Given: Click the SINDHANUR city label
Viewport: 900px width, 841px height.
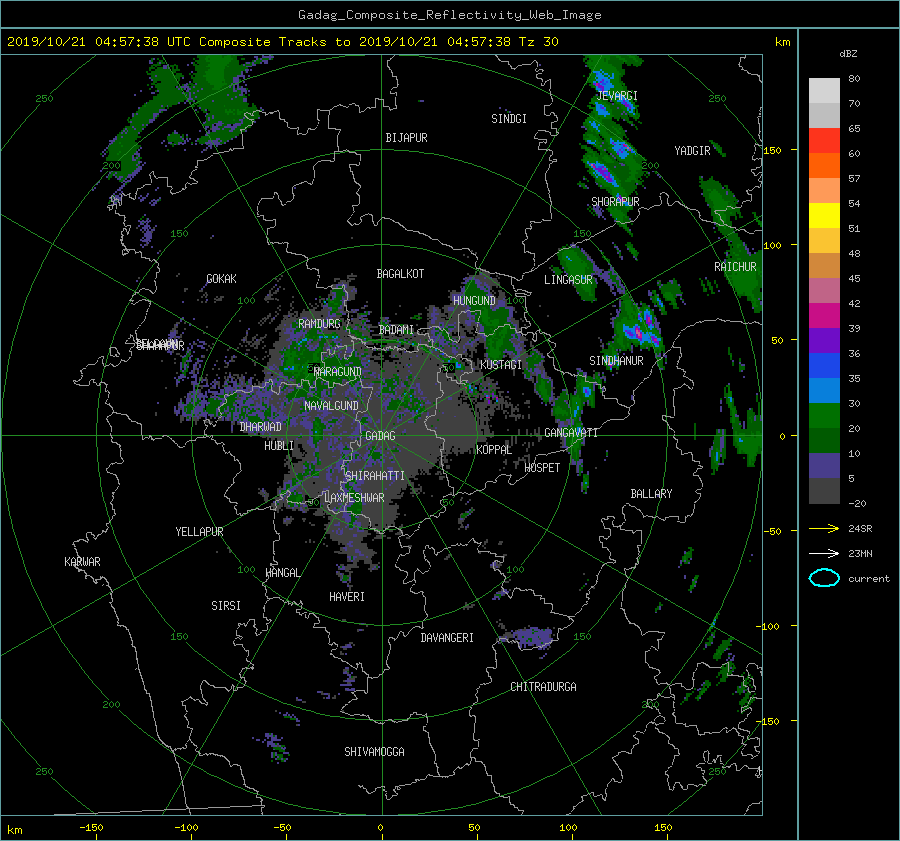Looking at the screenshot, I should [616, 361].
